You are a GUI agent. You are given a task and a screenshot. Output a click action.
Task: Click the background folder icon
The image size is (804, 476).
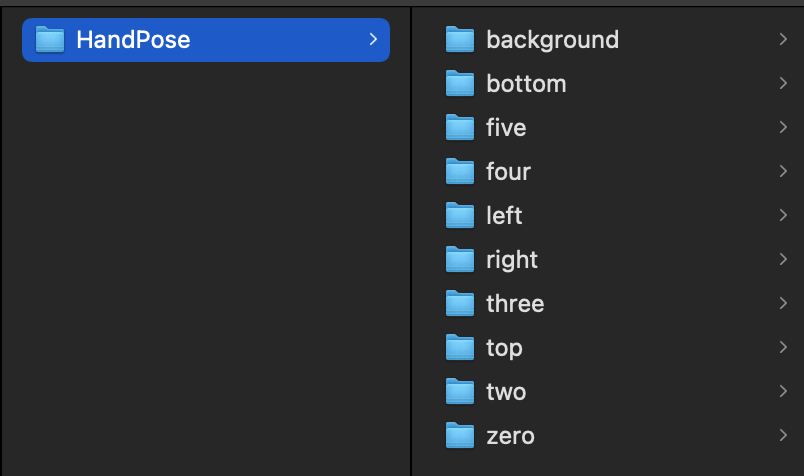[459, 40]
